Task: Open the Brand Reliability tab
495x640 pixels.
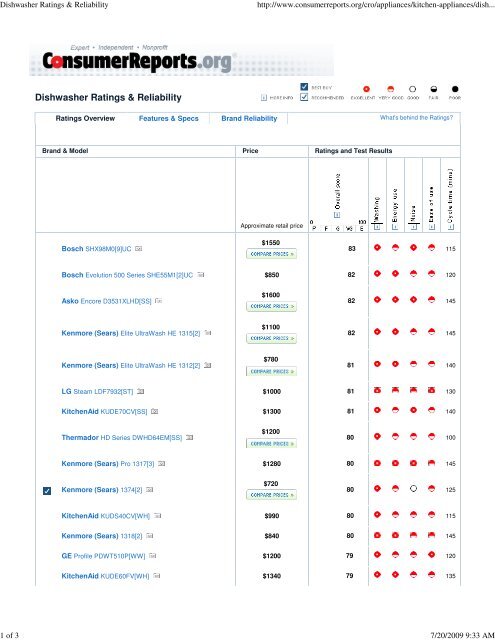Action: [249, 118]
